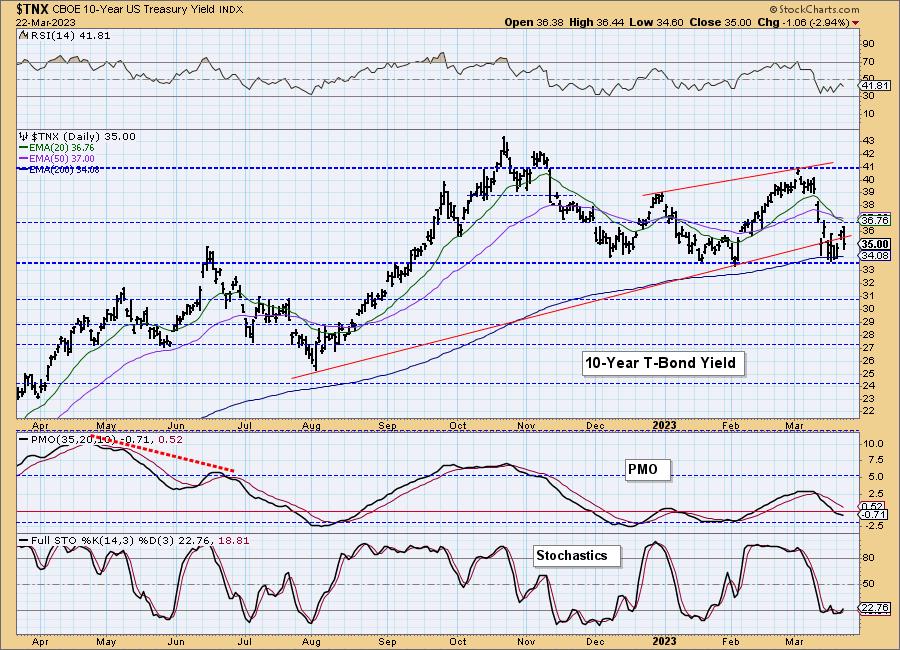This screenshot has height=650, width=900.
Task: Click the bold 2023 label under the price panel
Action: click(x=665, y=426)
